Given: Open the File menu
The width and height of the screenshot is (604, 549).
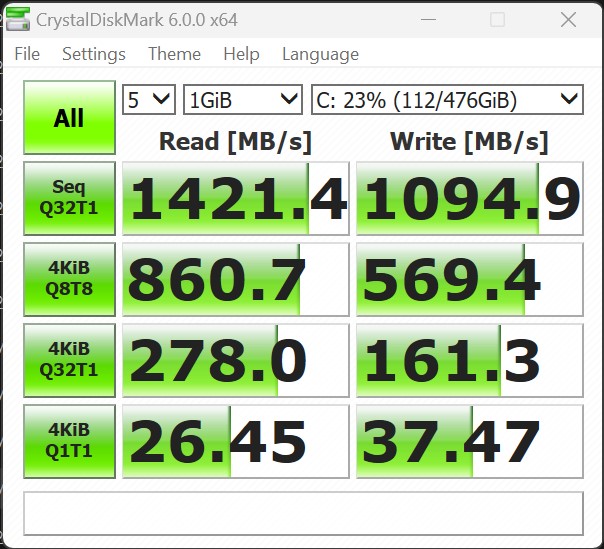Looking at the screenshot, I should 27,54.
